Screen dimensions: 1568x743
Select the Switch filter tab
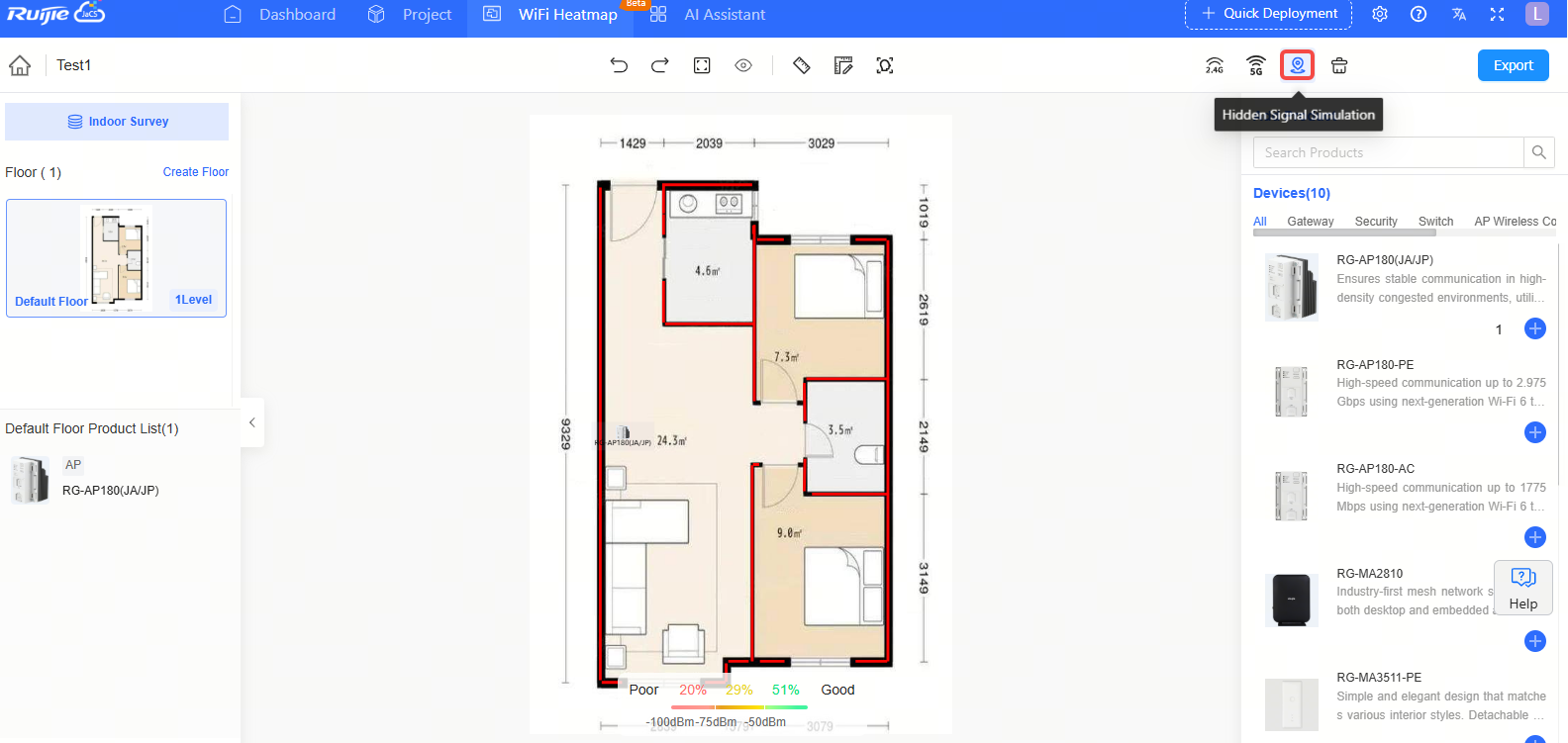pyautogui.click(x=1435, y=222)
